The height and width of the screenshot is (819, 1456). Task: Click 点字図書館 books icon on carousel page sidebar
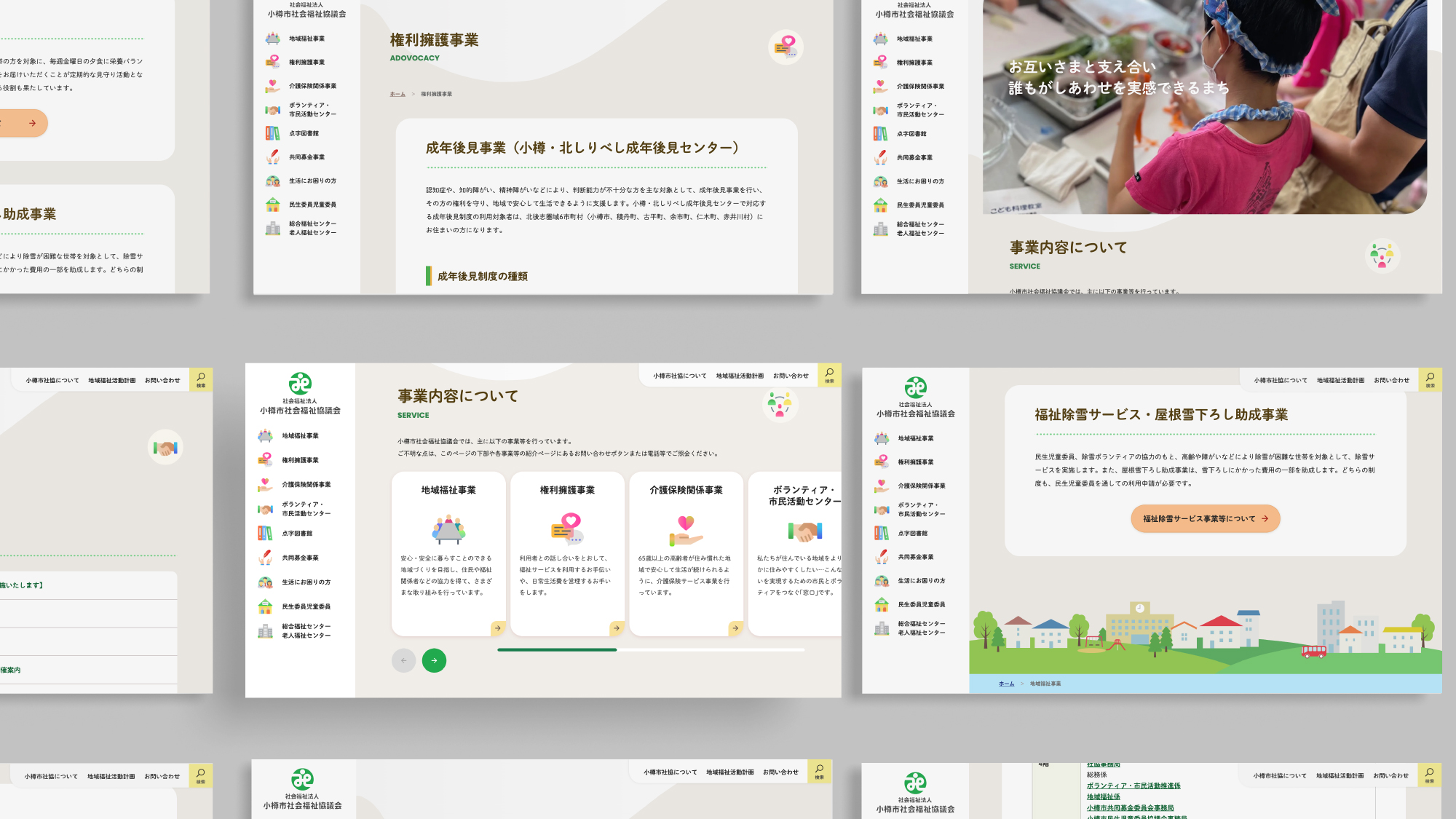265,533
